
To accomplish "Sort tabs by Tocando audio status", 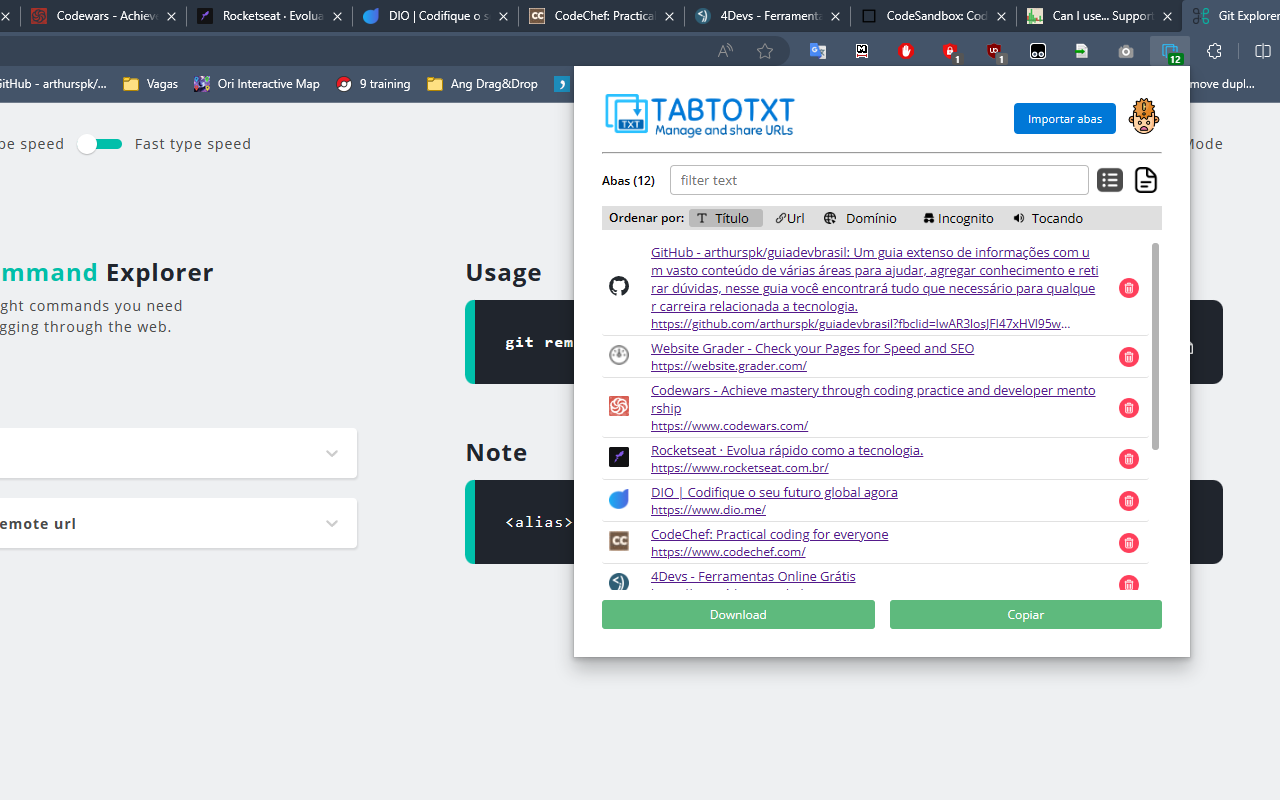I will pyautogui.click(x=1047, y=218).
